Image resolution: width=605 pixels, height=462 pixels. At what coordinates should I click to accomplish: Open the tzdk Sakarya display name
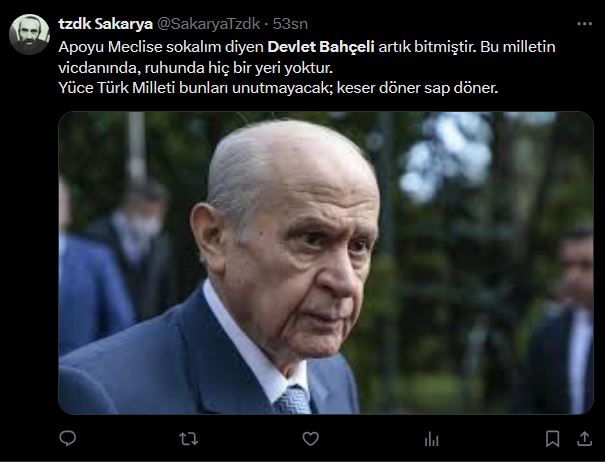(105, 24)
